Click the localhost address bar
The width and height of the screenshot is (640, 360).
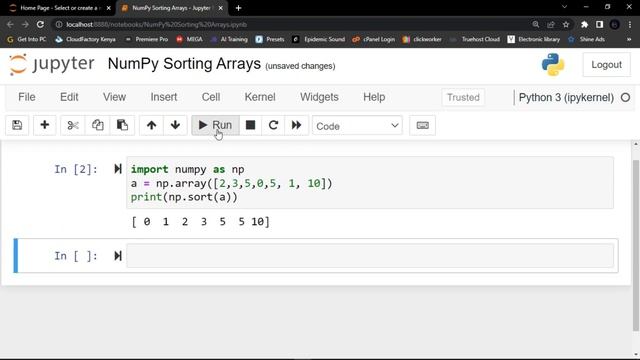(290, 24)
